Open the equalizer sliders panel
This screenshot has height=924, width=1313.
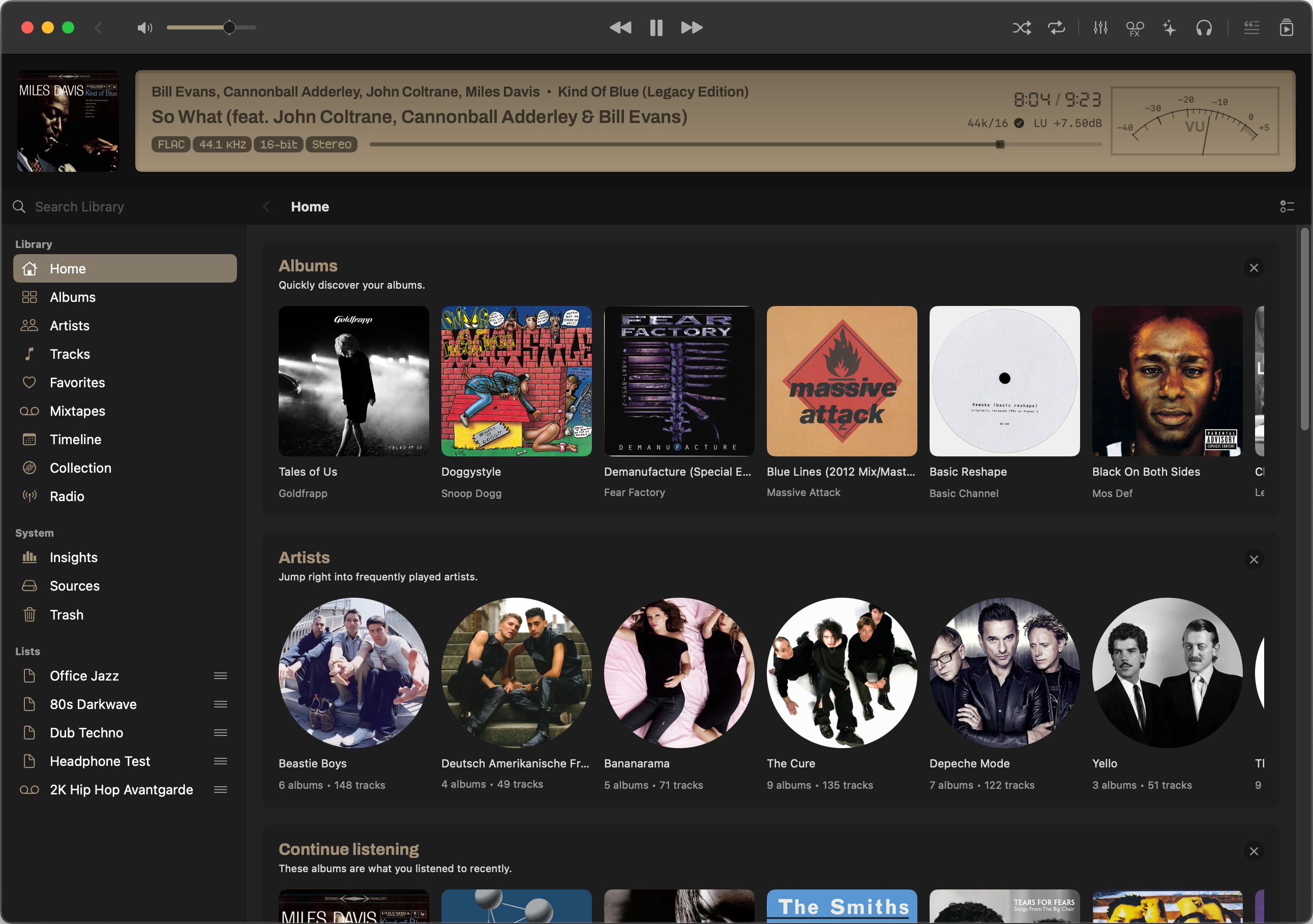[1100, 27]
